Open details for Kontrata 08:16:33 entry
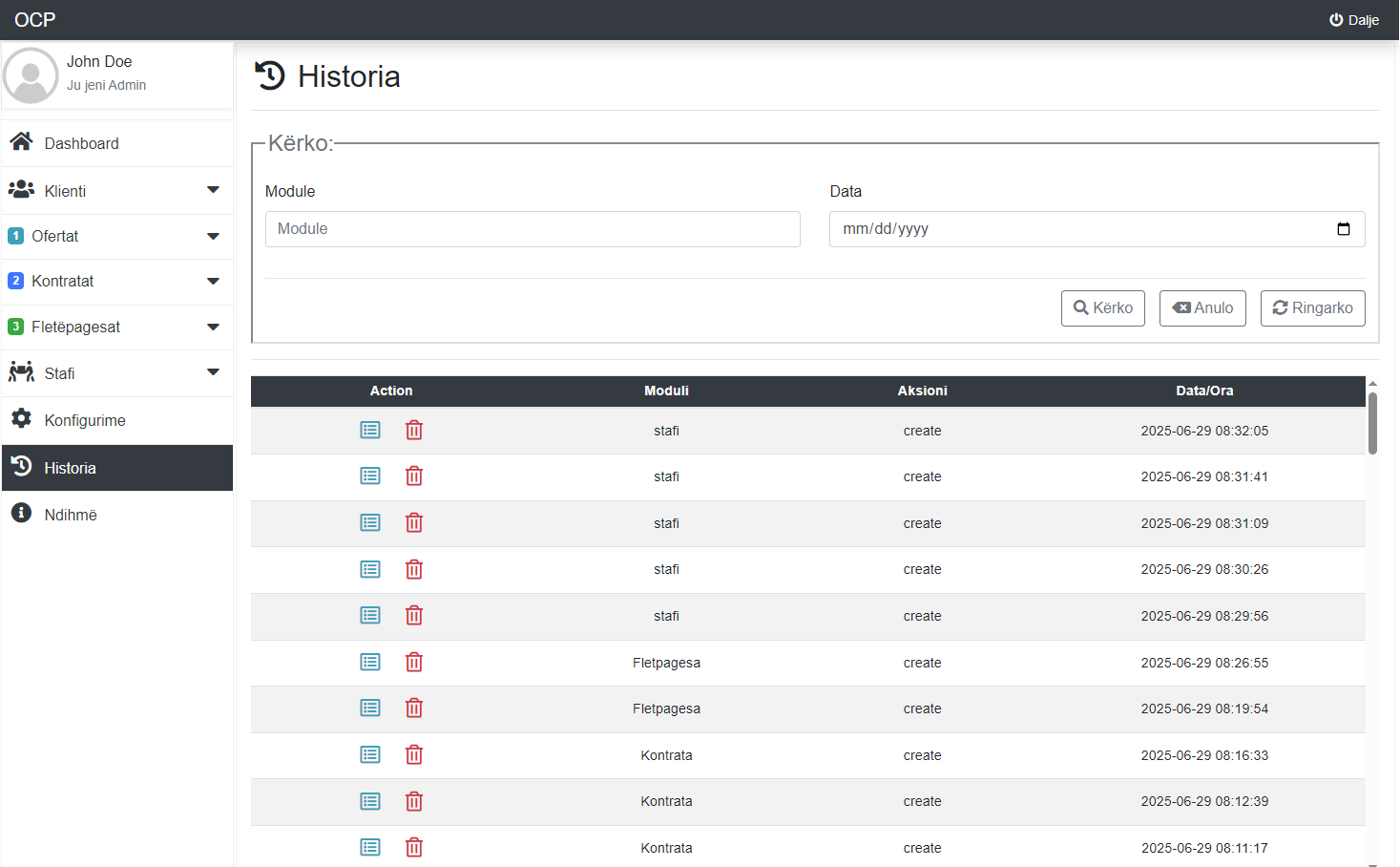 pos(370,755)
